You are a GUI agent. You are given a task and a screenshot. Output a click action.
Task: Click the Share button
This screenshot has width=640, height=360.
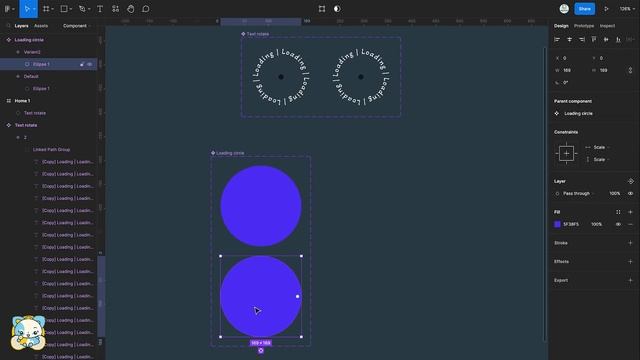(x=584, y=9)
